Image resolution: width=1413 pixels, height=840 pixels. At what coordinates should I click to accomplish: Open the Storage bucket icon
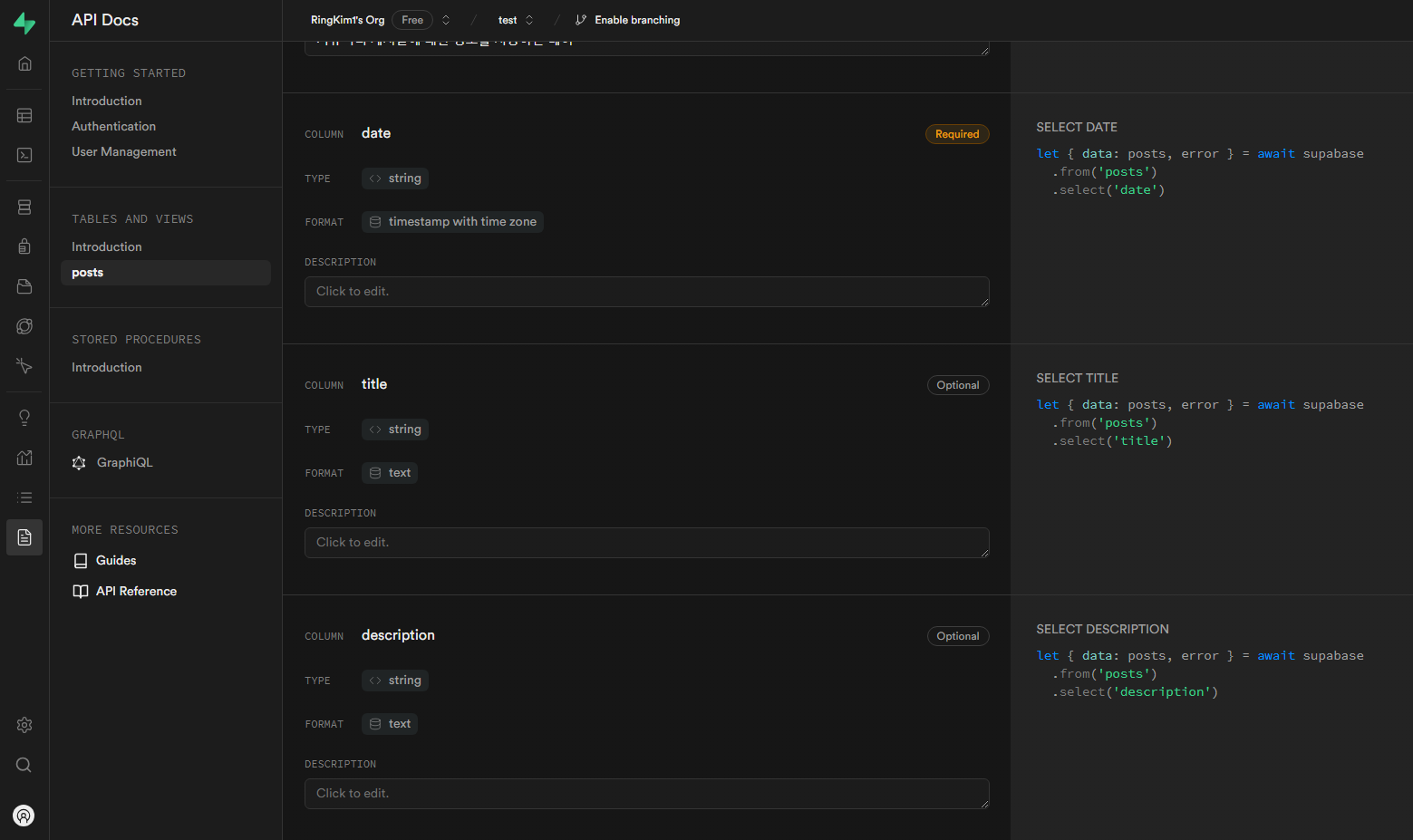(24, 286)
